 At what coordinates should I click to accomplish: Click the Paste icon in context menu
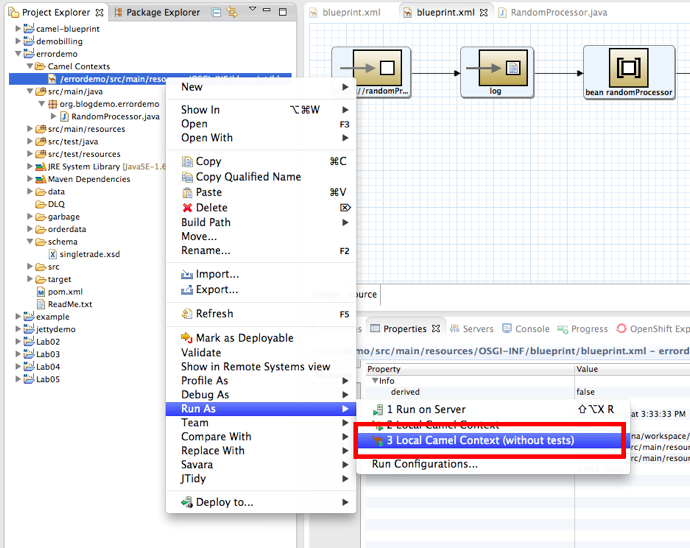click(x=187, y=192)
